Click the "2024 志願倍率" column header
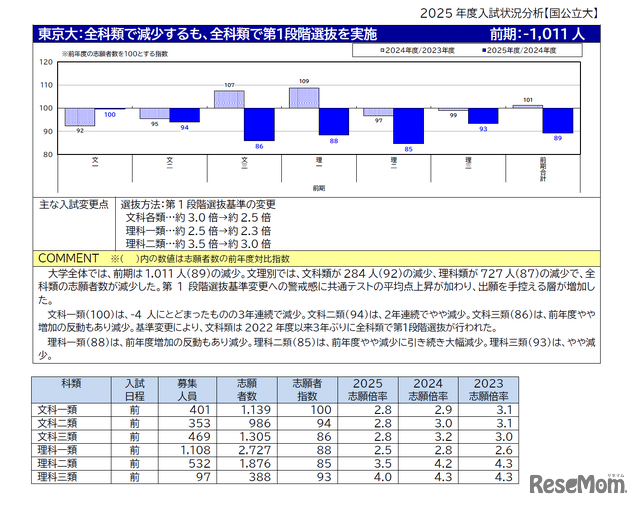 pyautogui.click(x=428, y=390)
